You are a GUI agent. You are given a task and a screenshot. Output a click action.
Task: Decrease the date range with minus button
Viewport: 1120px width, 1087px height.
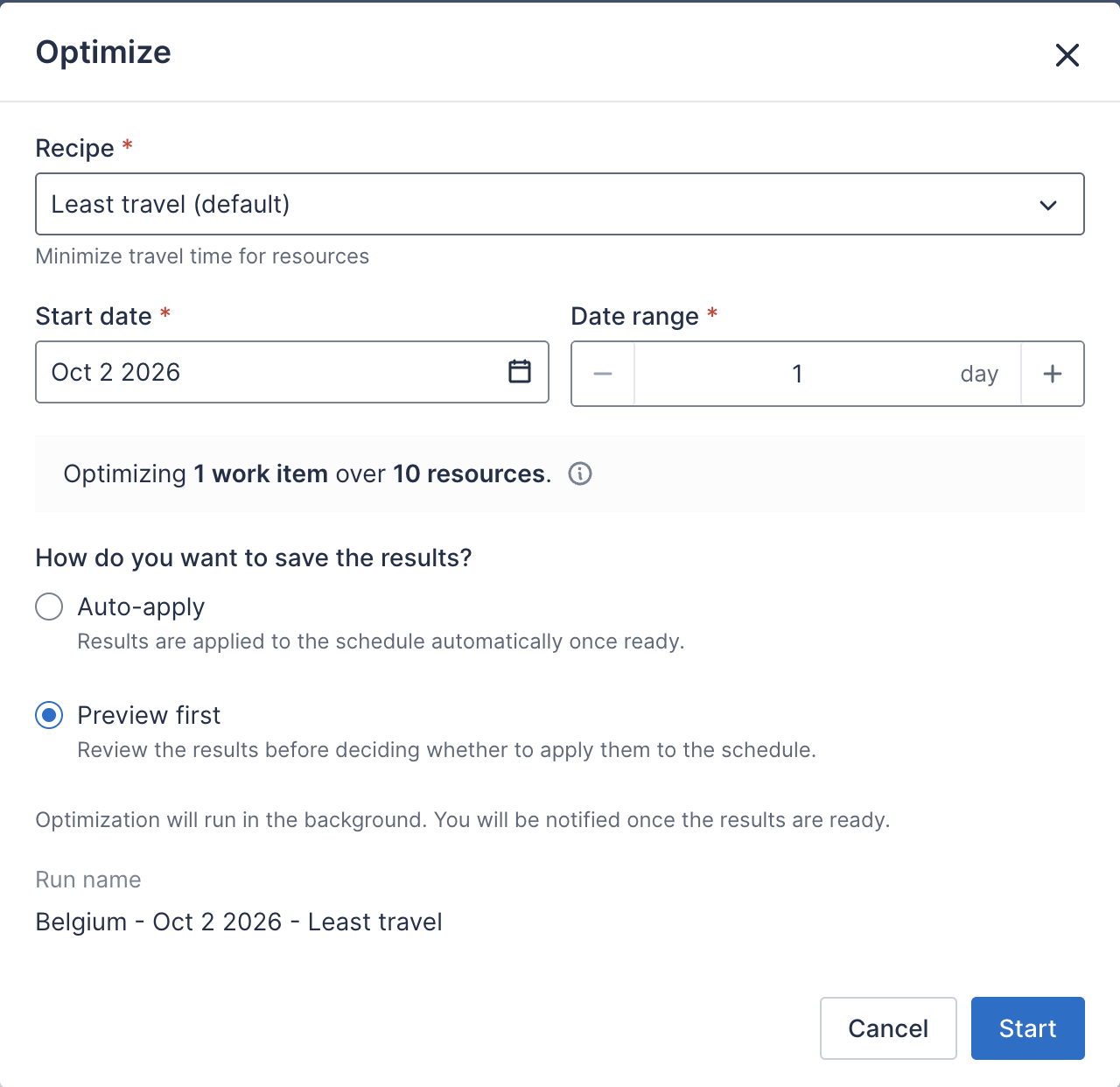(603, 374)
